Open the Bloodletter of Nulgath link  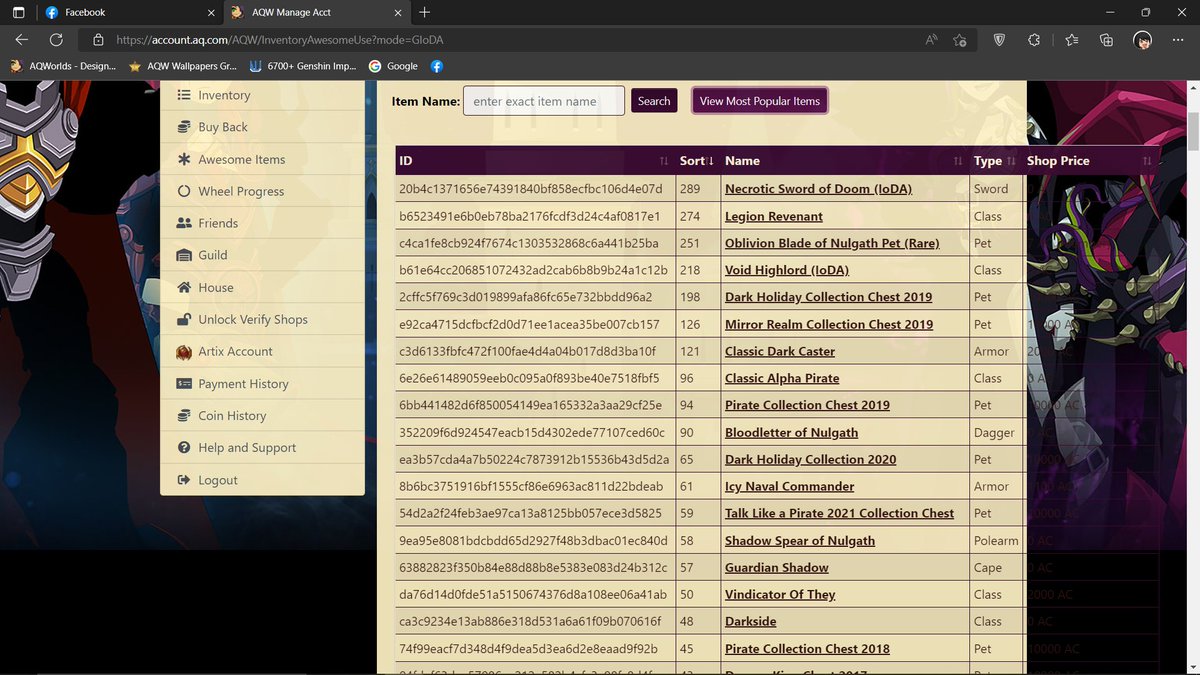pos(791,432)
